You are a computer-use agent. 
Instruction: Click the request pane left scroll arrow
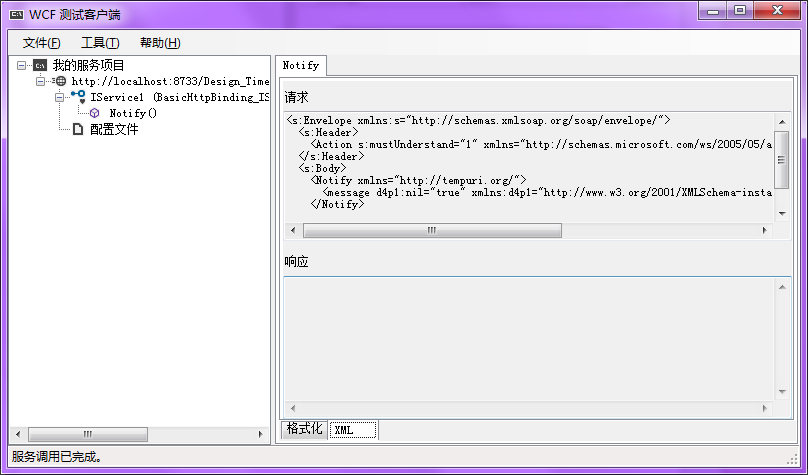(x=293, y=230)
